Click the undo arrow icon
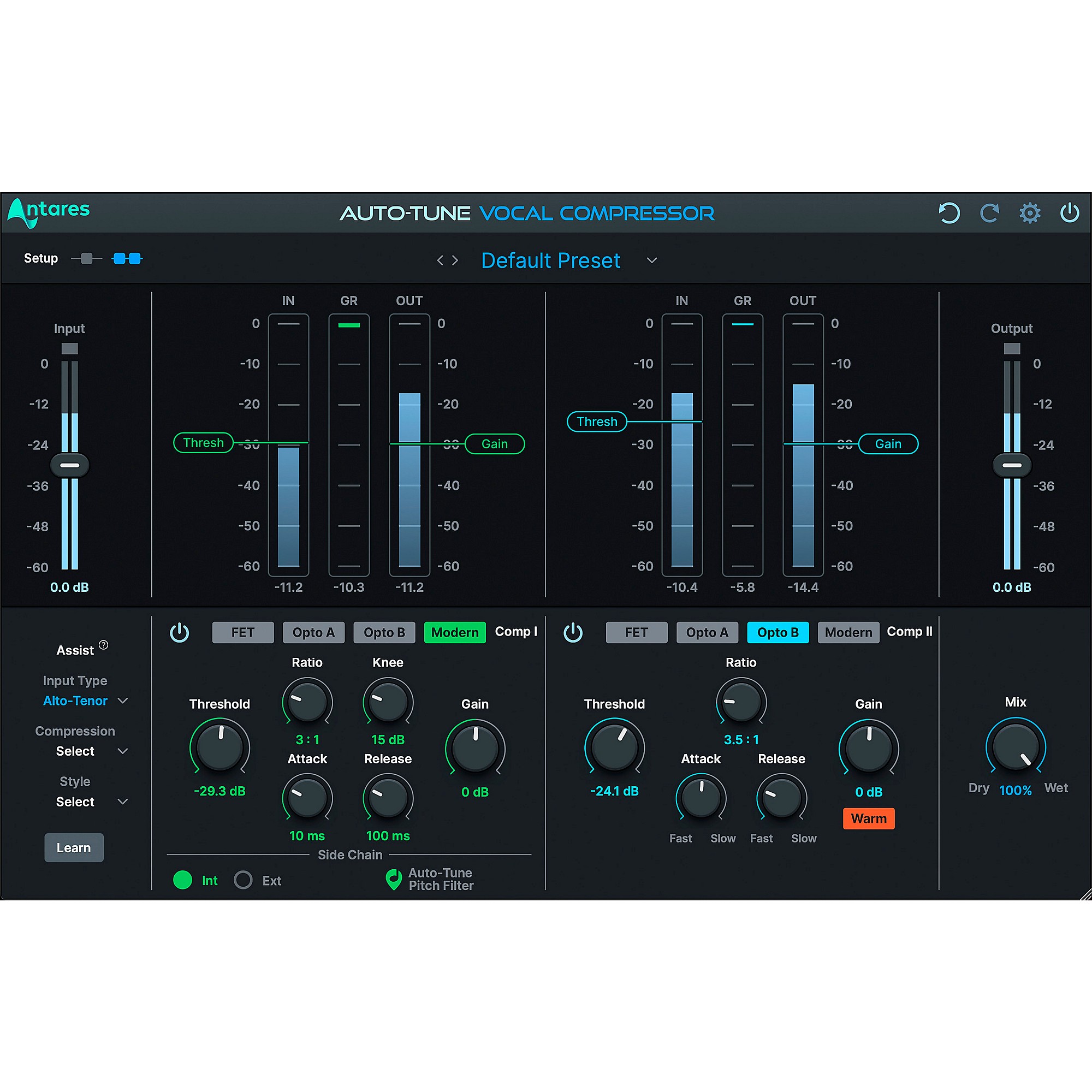 [x=949, y=213]
